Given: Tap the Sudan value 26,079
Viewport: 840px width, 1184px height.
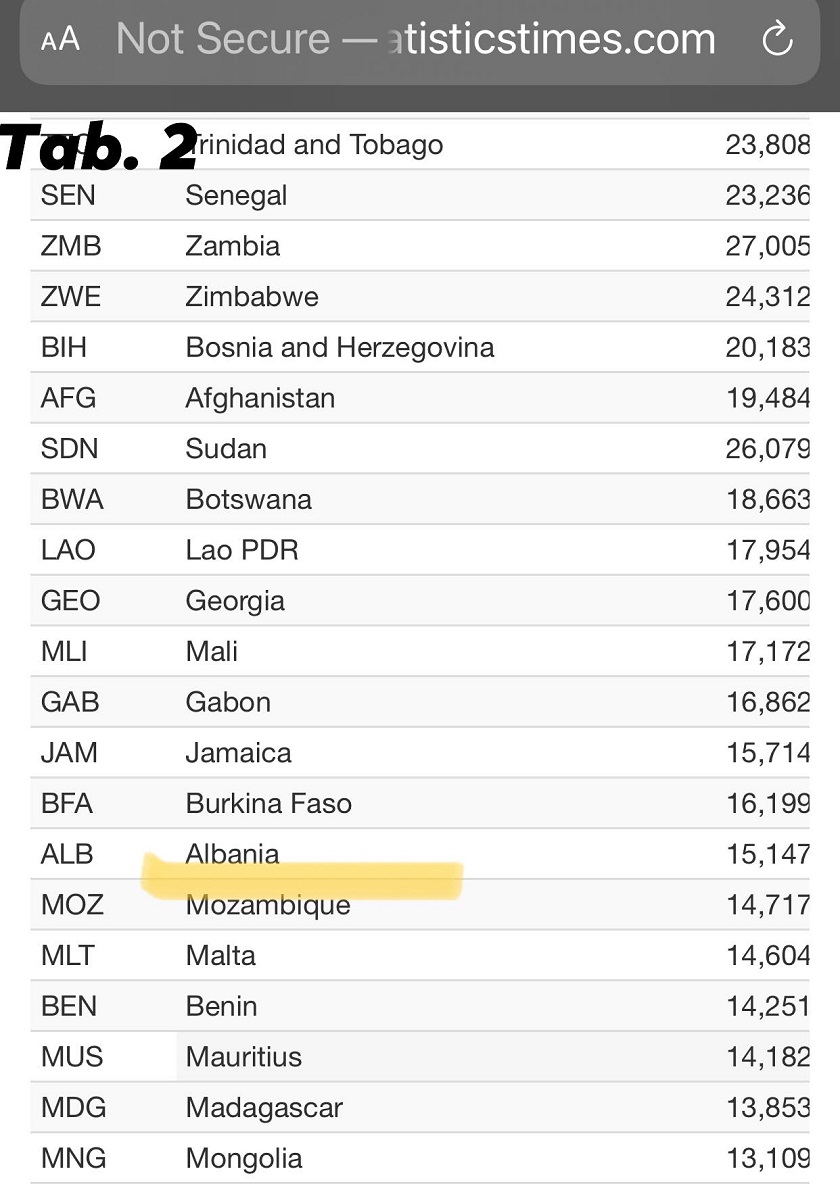Looking at the screenshot, I should pos(768,449).
